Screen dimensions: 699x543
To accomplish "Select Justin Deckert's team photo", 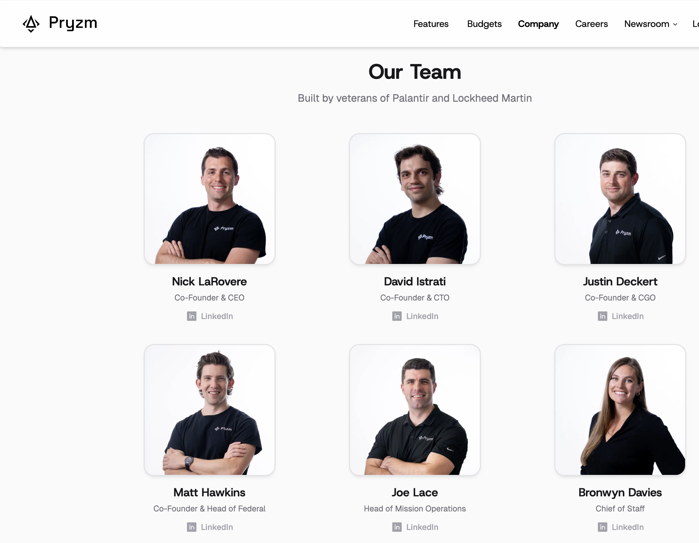I will point(620,199).
